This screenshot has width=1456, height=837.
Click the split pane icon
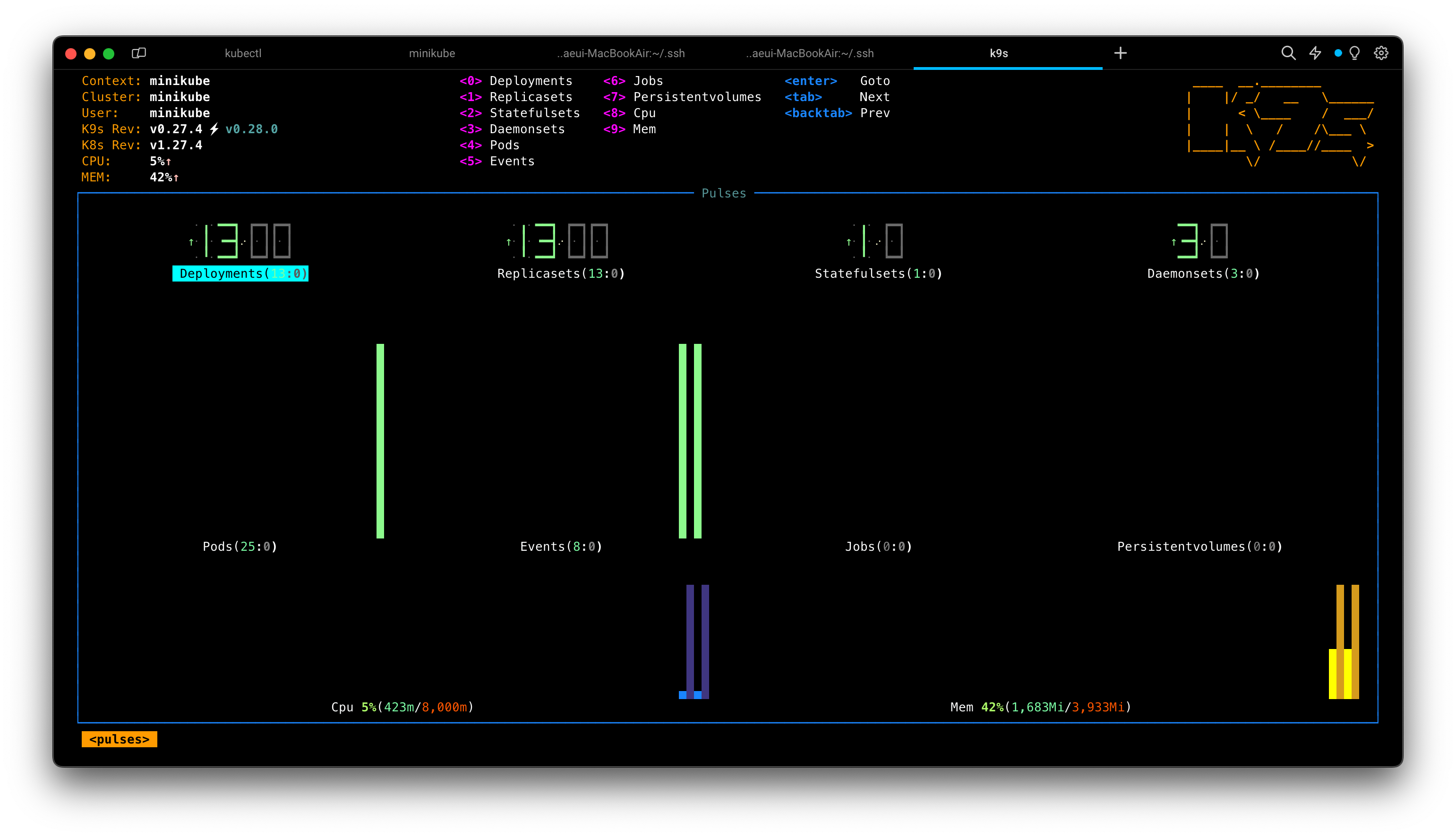pos(138,53)
